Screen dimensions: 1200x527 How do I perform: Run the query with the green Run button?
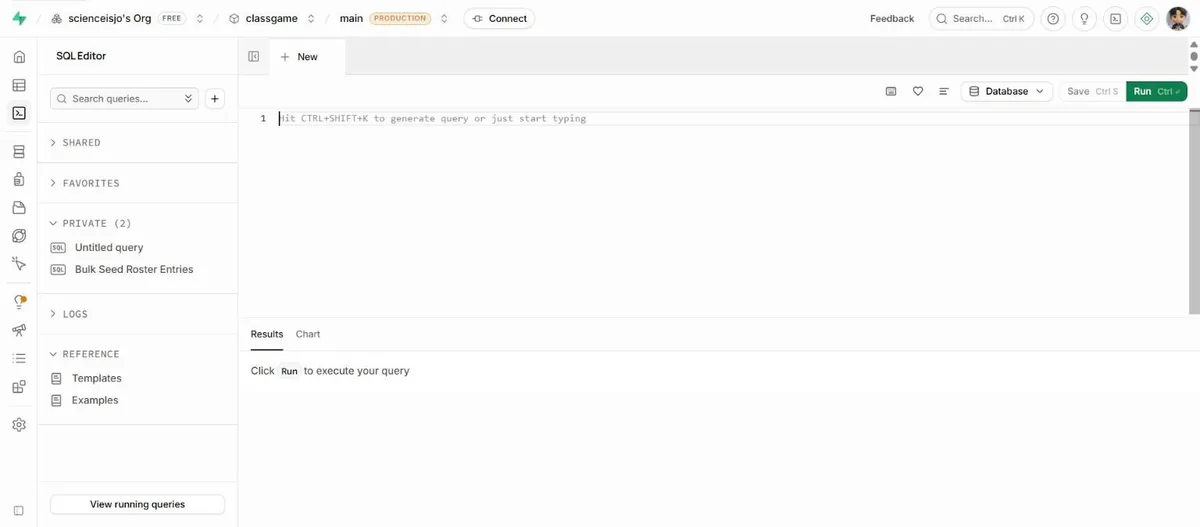point(1157,91)
